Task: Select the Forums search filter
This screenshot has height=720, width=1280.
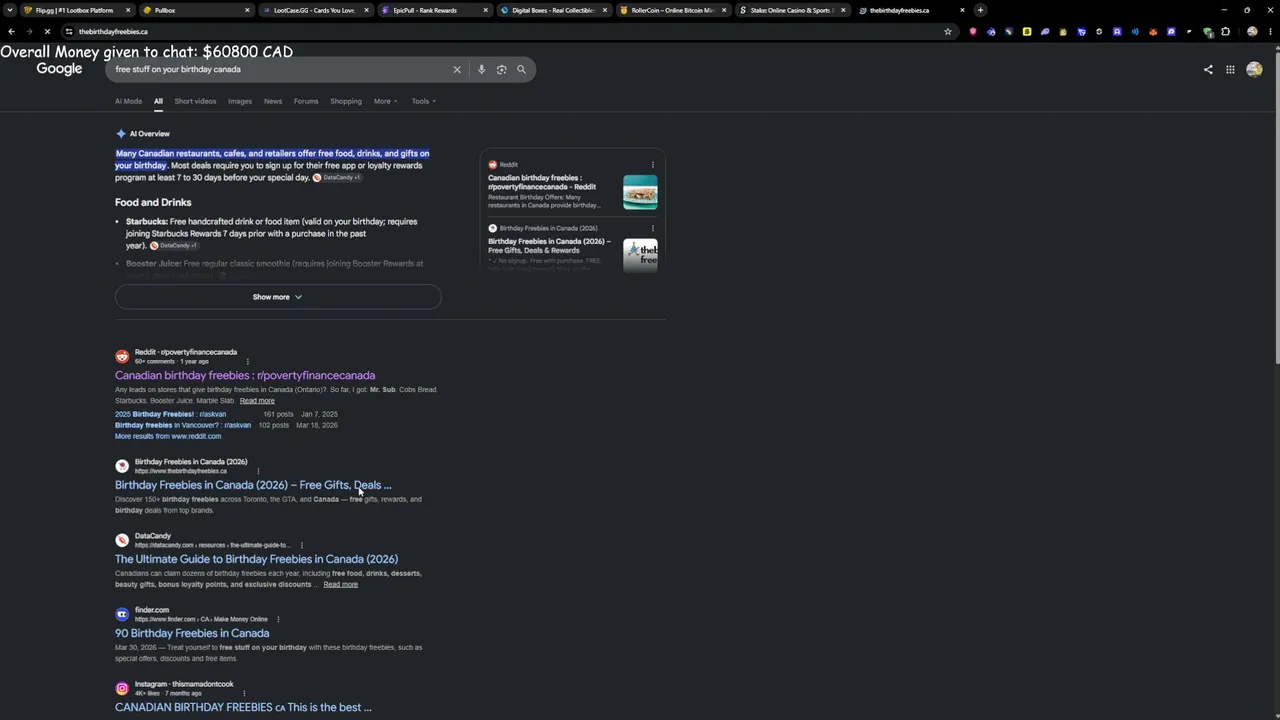Action: (x=306, y=101)
